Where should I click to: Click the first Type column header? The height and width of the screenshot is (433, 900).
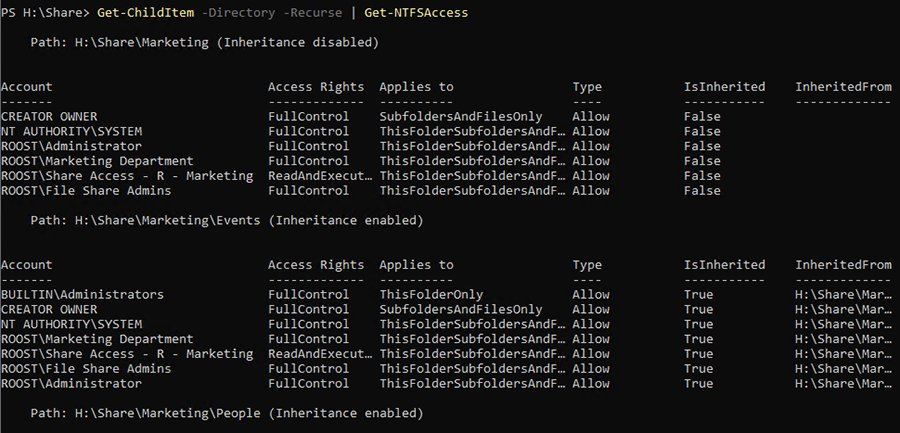tap(587, 87)
